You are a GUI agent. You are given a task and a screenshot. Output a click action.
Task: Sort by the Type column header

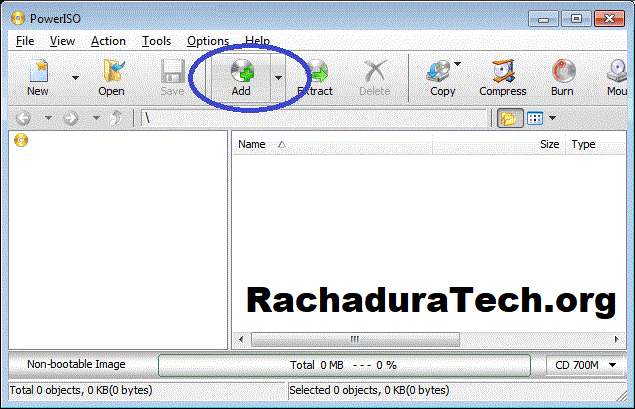tap(596, 144)
